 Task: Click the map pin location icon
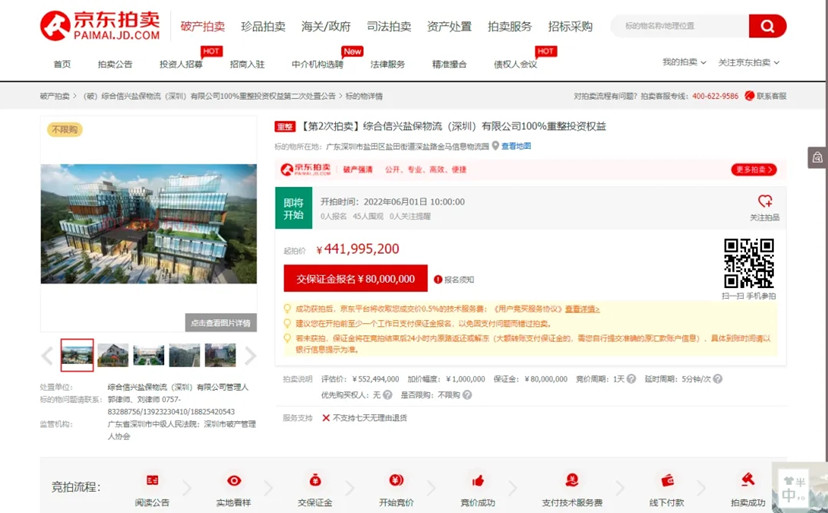tap(495, 145)
